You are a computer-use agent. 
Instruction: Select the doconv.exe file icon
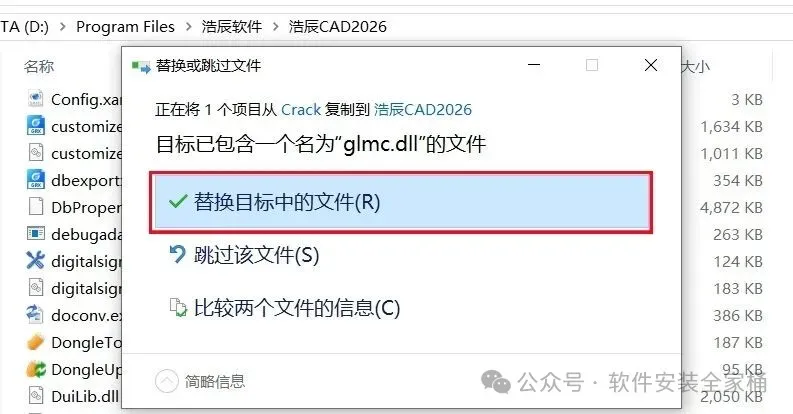tap(35, 314)
